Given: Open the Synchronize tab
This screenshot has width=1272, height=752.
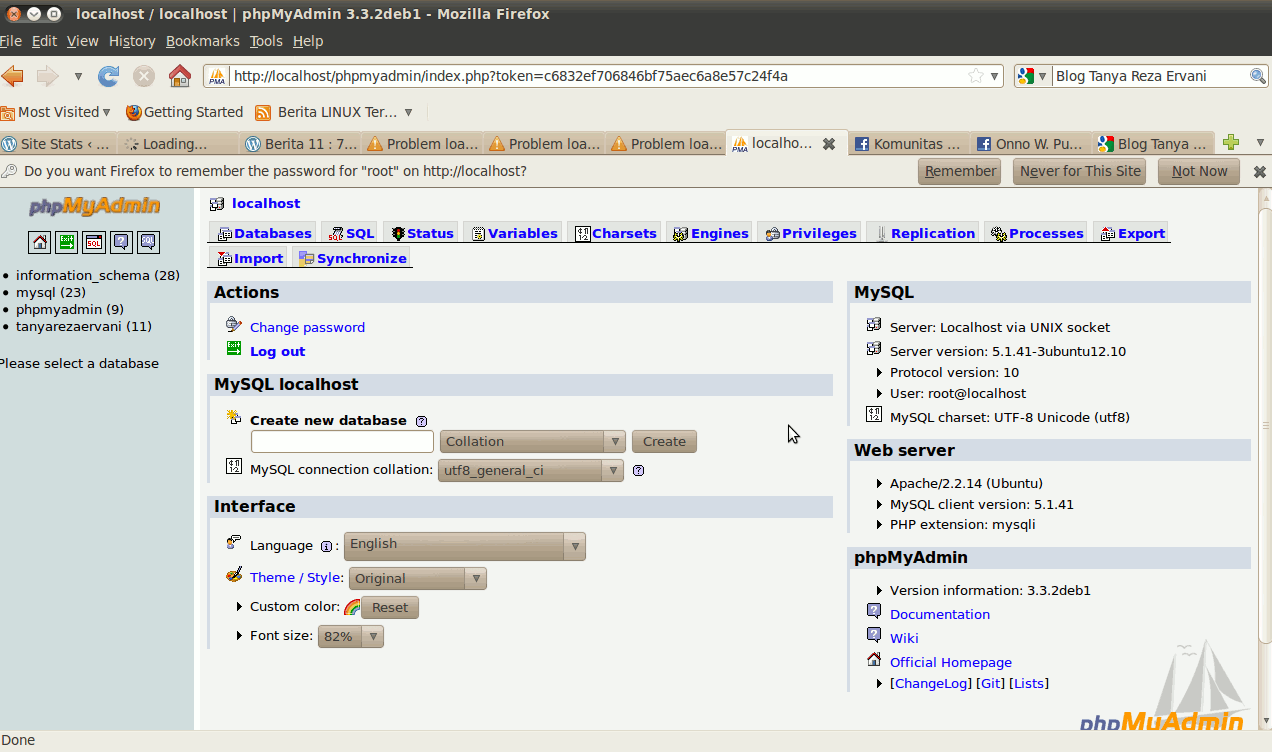Looking at the screenshot, I should point(352,258).
